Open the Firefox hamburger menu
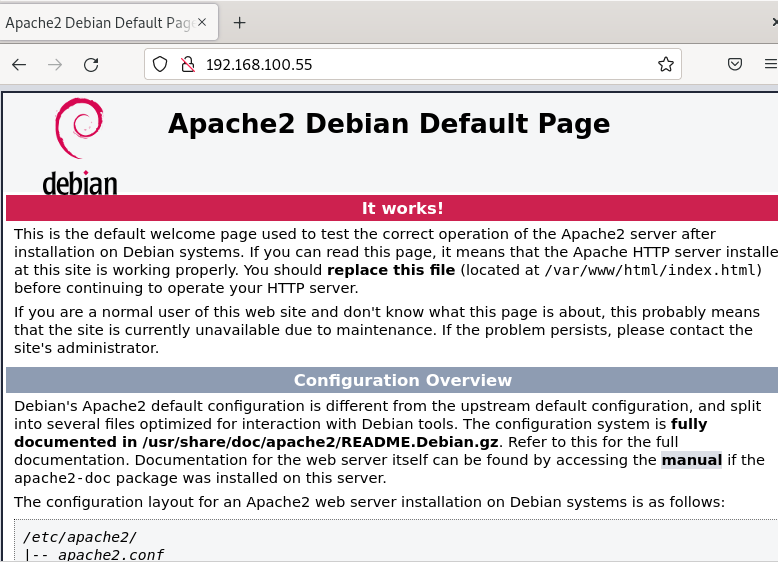The image size is (778, 562). pos(770,65)
